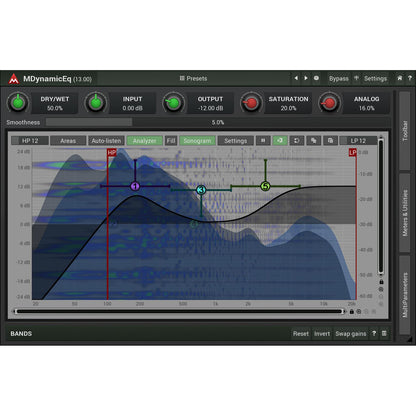Expand the Meters & Utilities side panel
The image size is (416, 416).
pos(405,213)
